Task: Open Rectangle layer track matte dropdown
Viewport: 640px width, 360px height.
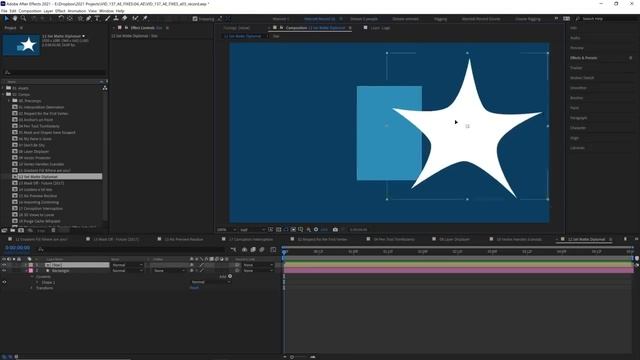Action: click(169, 271)
